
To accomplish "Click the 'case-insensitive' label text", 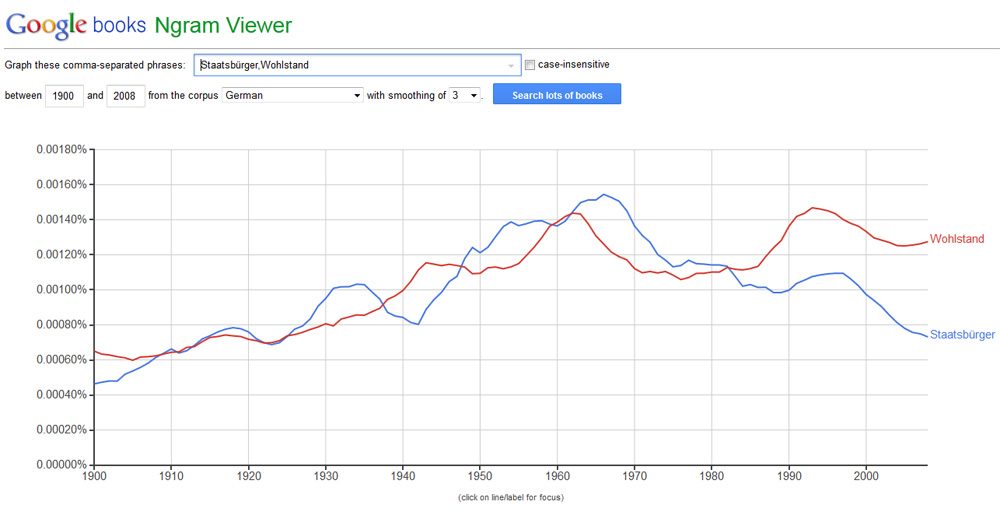I will [573, 65].
